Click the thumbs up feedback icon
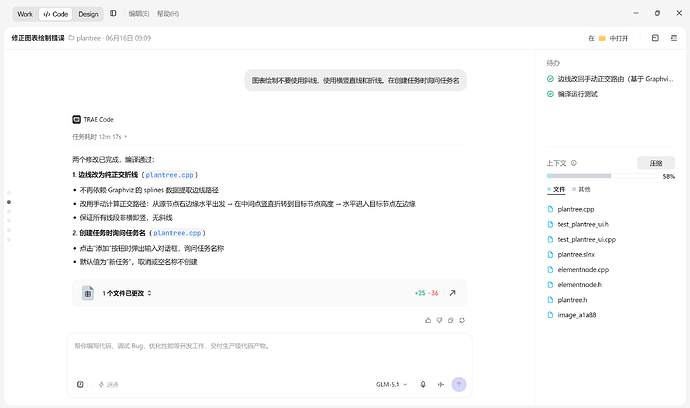The image size is (690, 408). (x=428, y=320)
